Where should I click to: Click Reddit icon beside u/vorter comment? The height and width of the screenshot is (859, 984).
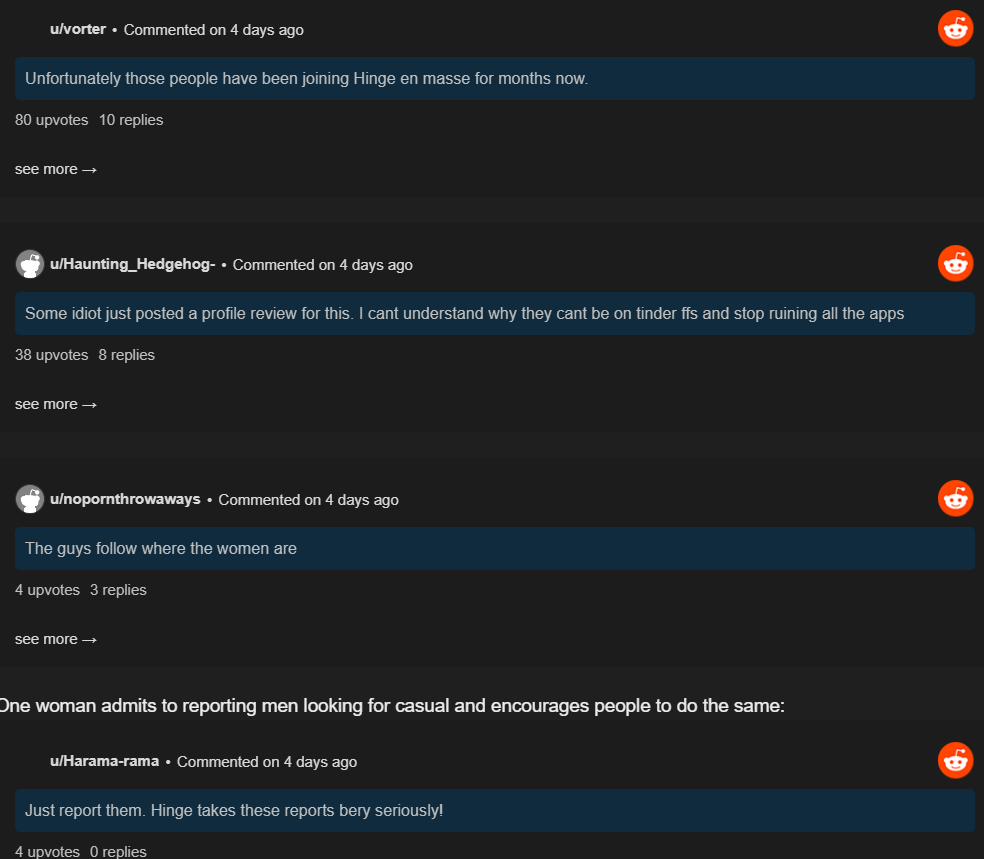955,28
